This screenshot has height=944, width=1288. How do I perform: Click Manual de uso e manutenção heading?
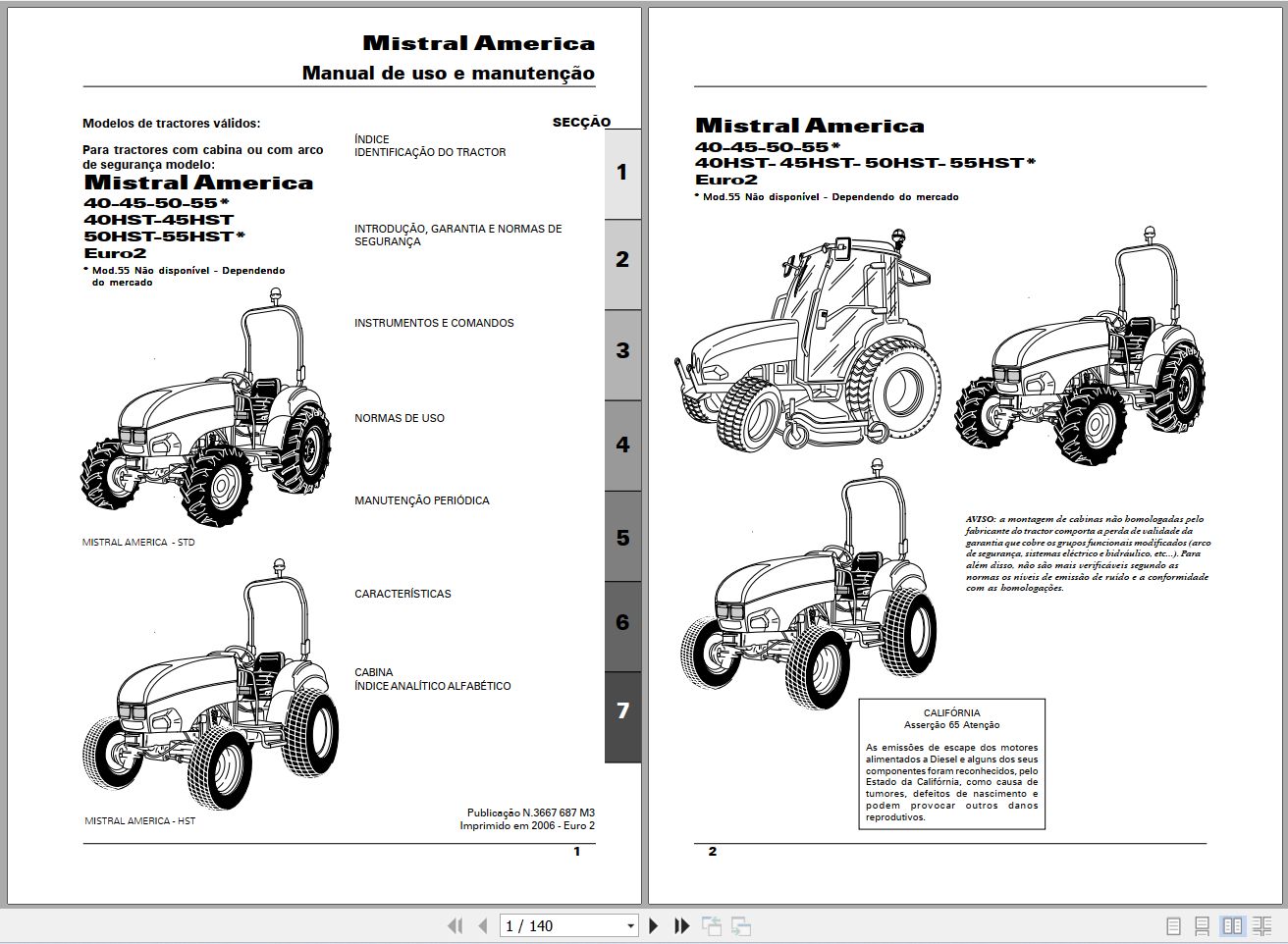tap(449, 73)
